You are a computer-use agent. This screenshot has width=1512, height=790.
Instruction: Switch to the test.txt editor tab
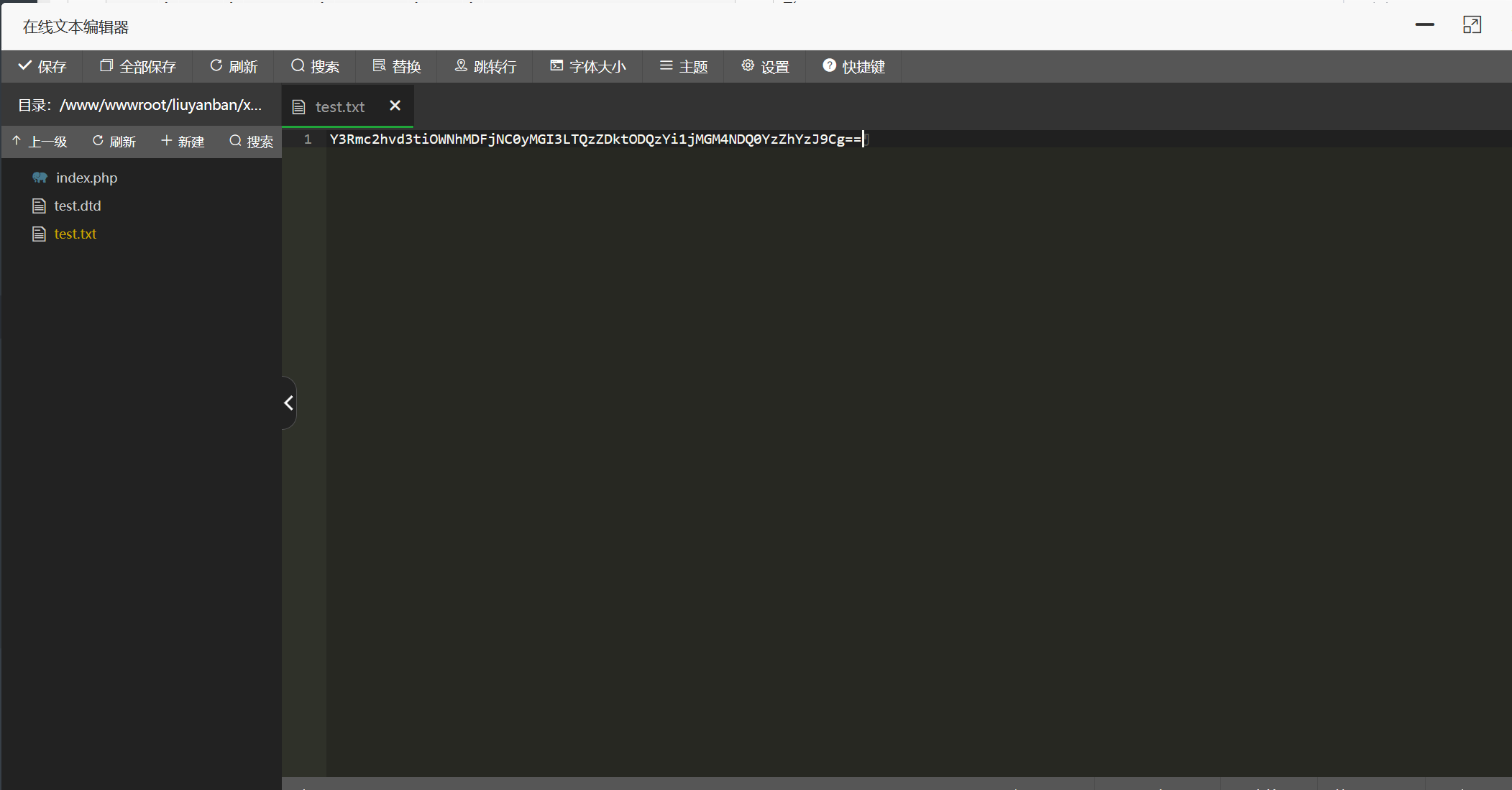(339, 106)
